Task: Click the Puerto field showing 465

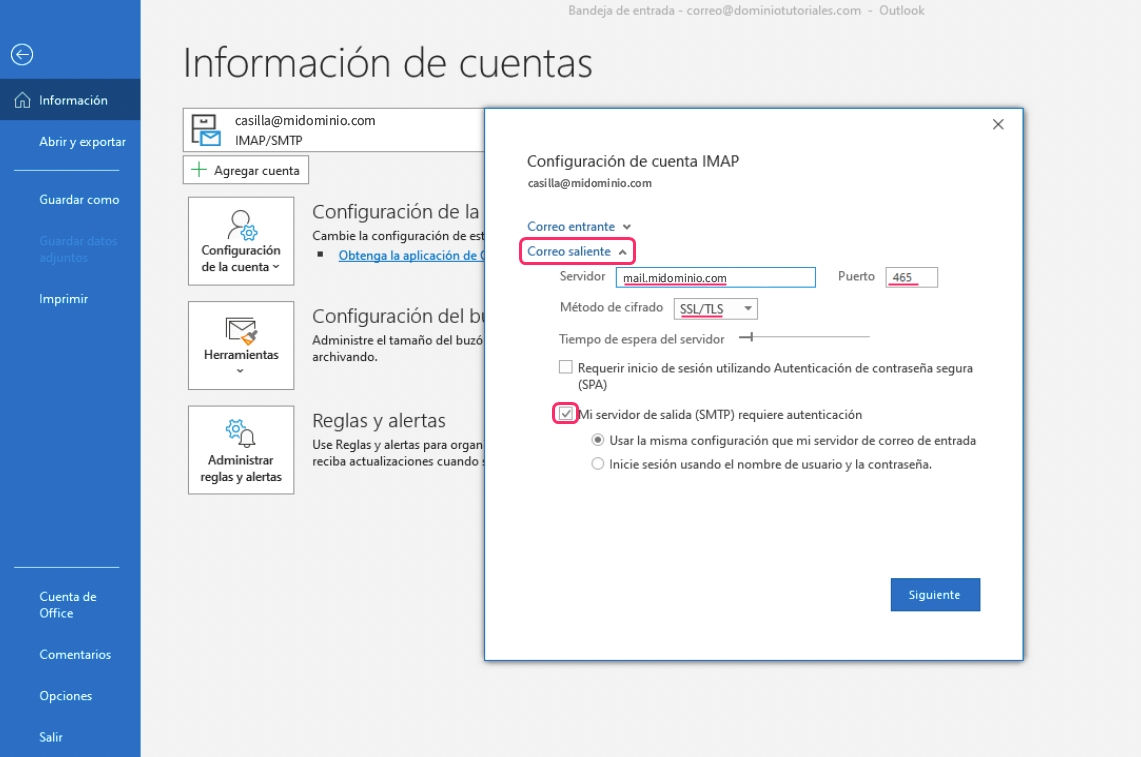Action: (911, 277)
